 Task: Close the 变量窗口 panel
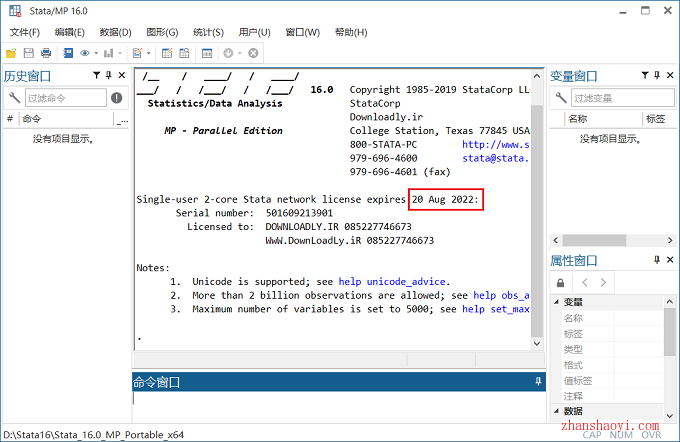(670, 75)
